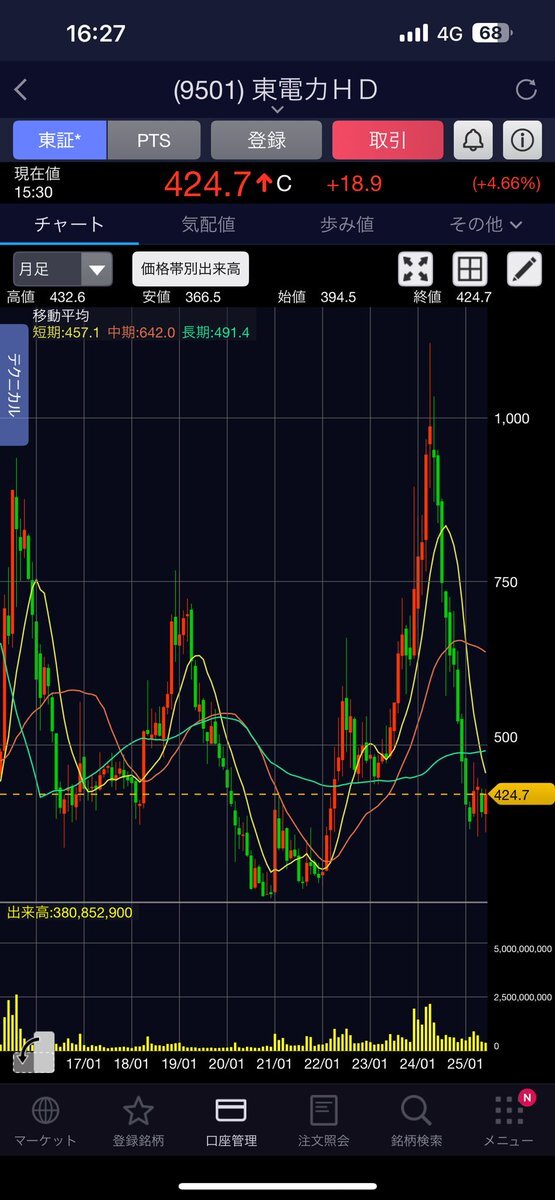
Task: Select the pencil drawing tool
Action: click(x=523, y=269)
